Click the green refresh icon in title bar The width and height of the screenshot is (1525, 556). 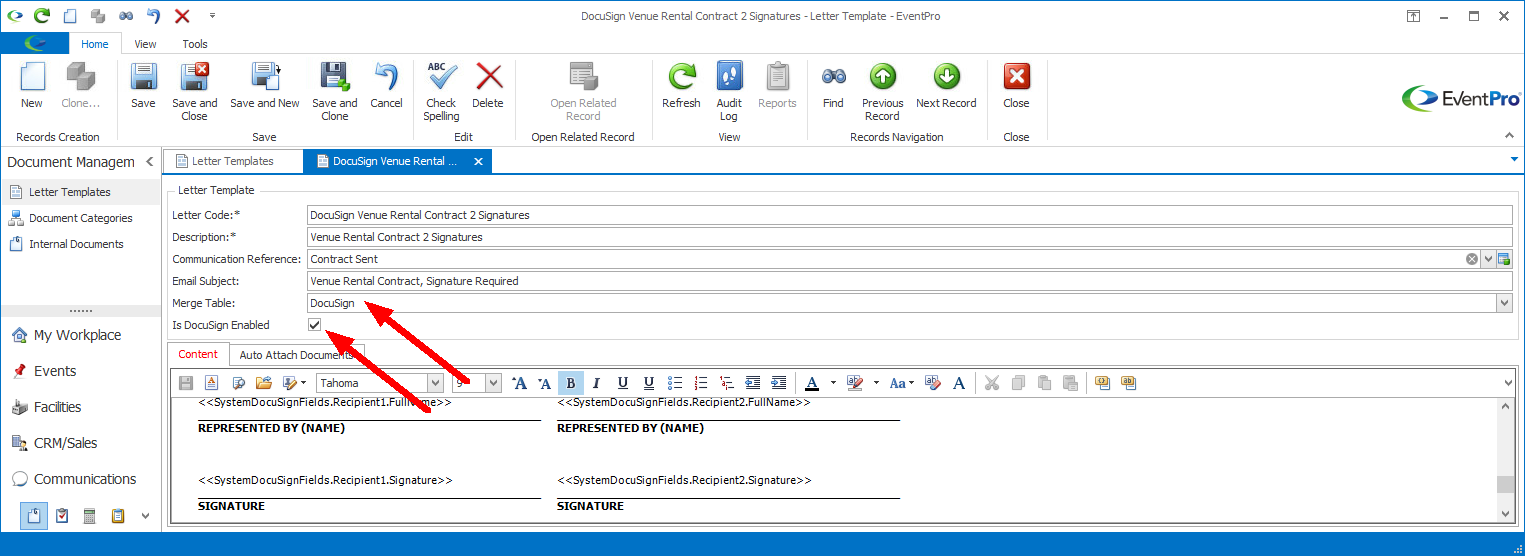click(x=41, y=16)
